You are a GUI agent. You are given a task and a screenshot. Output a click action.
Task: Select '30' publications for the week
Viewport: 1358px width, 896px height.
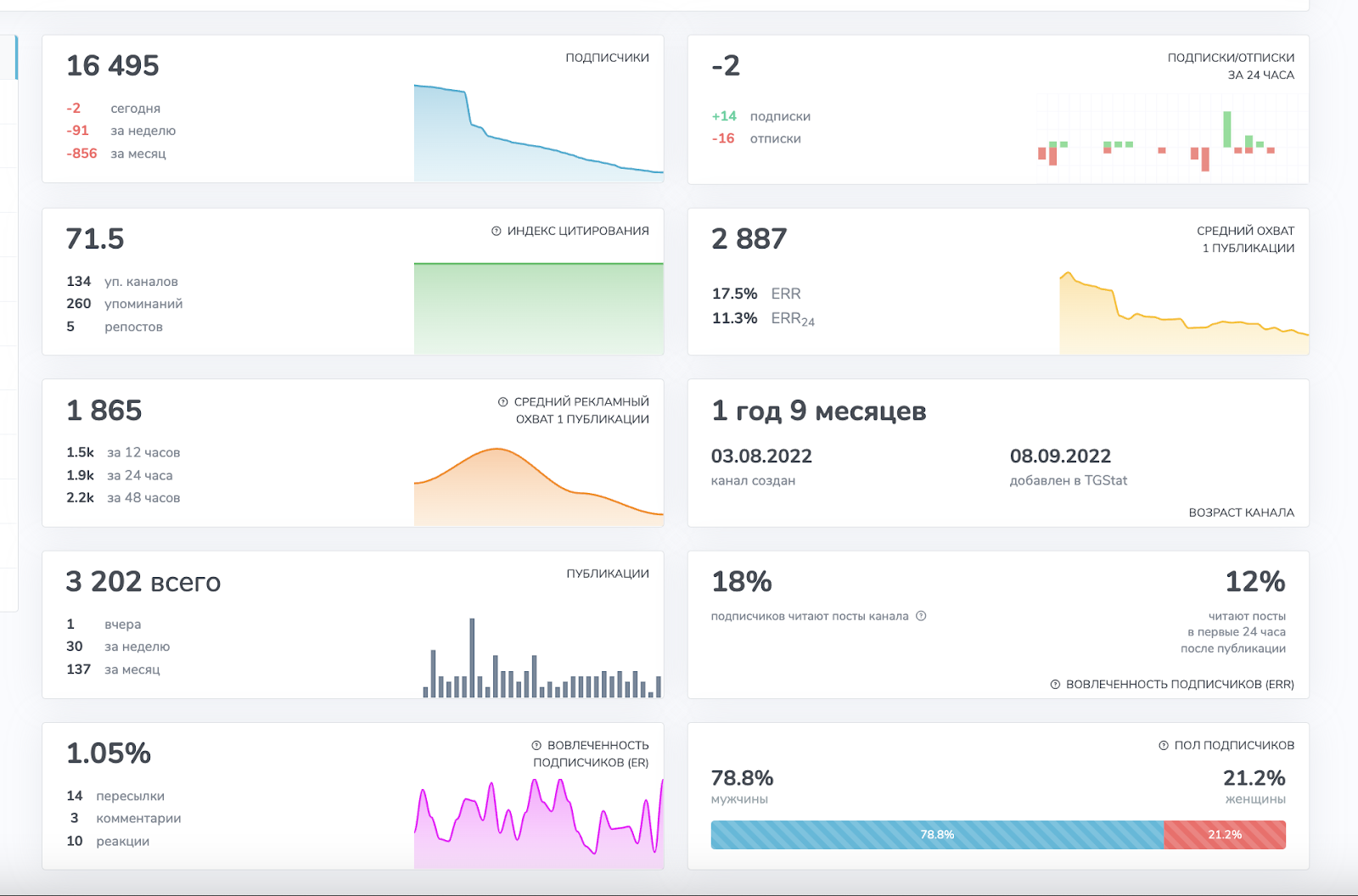(x=74, y=647)
